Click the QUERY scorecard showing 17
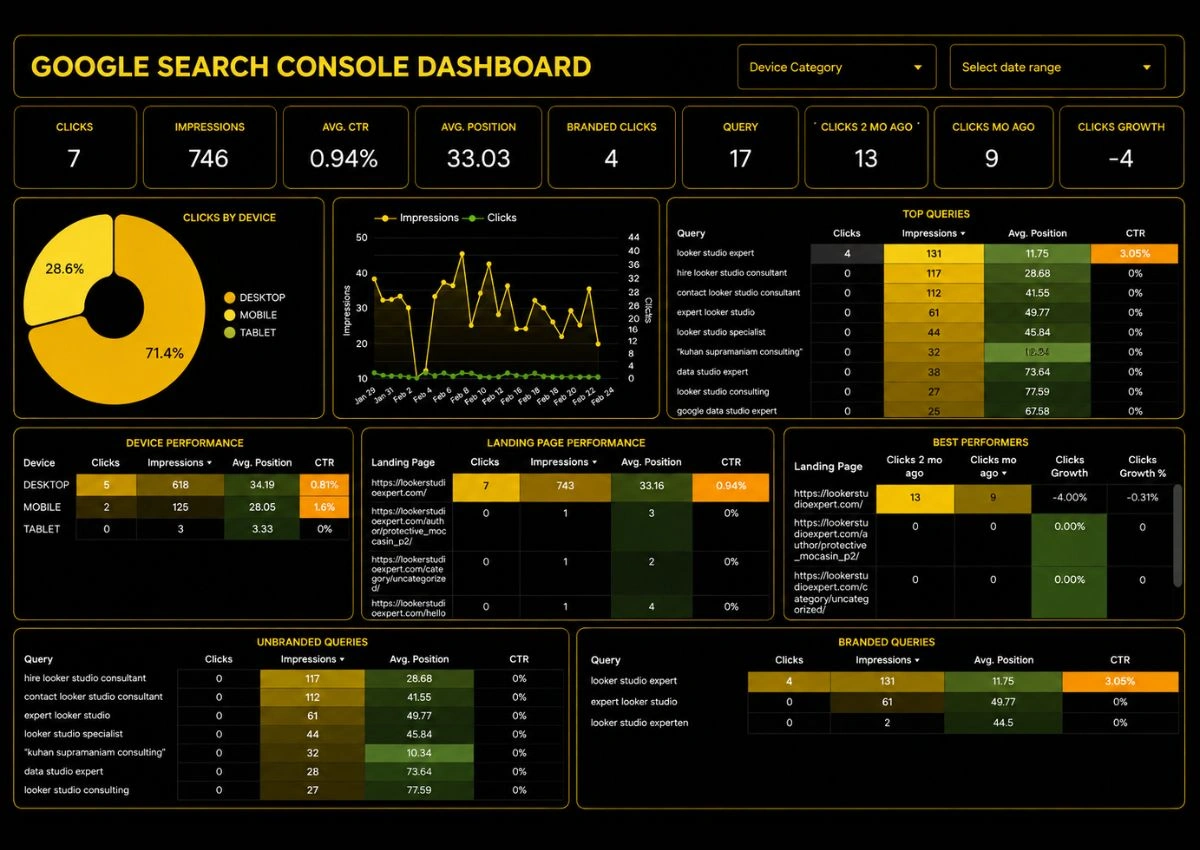 click(x=740, y=147)
